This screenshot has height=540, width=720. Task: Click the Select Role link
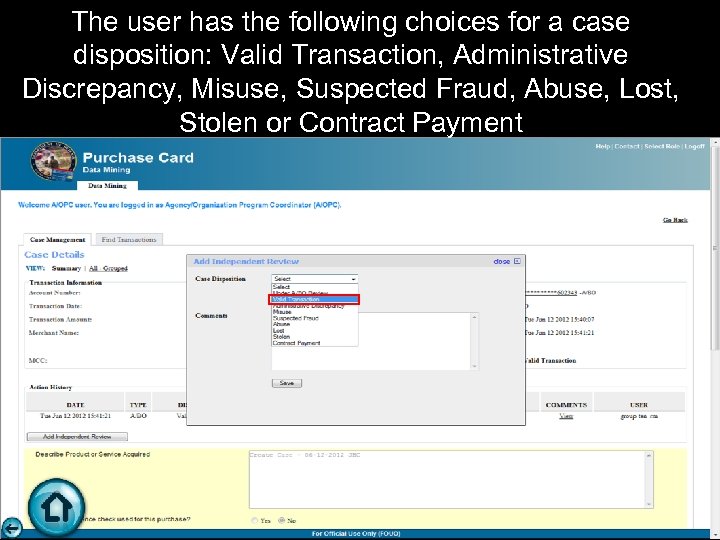662,146
